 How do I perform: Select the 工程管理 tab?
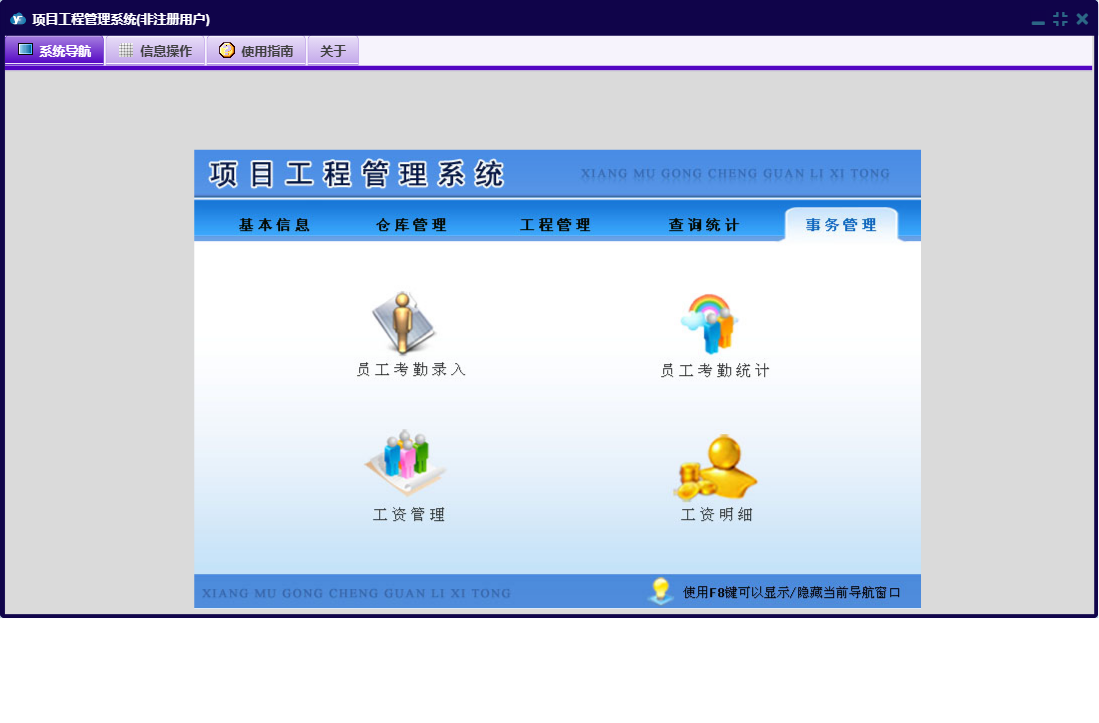[x=555, y=225]
